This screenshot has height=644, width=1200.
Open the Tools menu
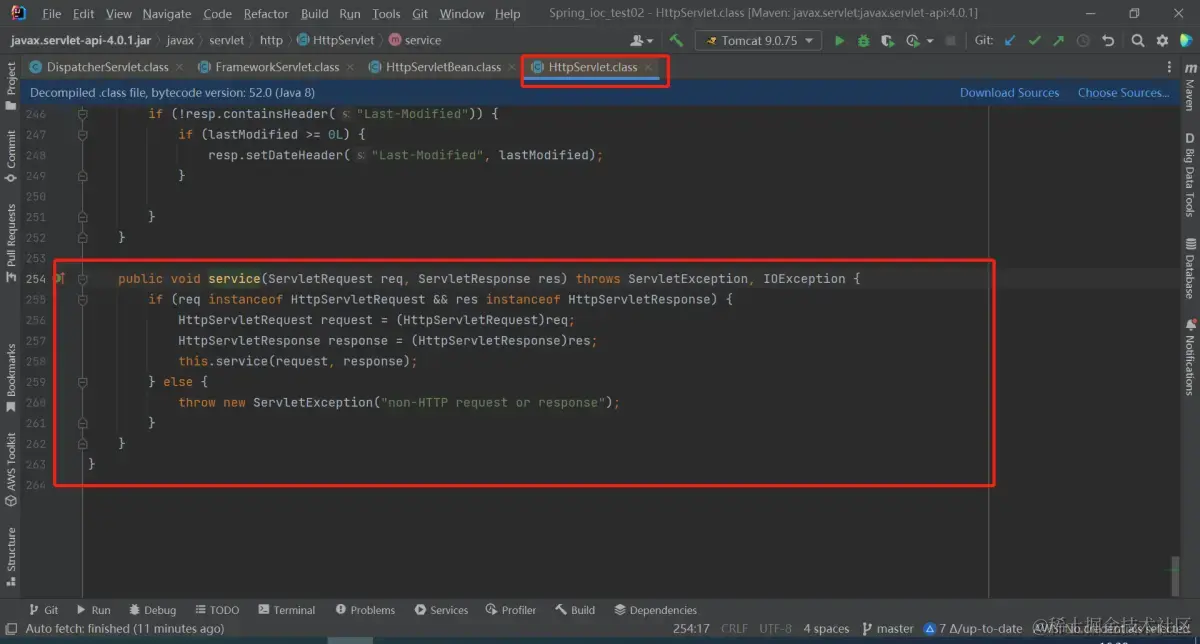(x=386, y=14)
